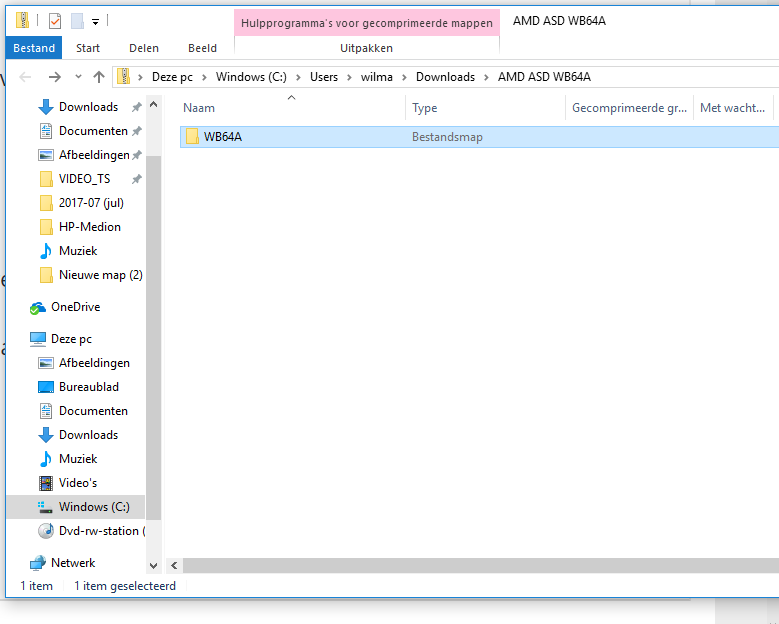Open Nieuwe map (2) in sidebar

(91, 275)
